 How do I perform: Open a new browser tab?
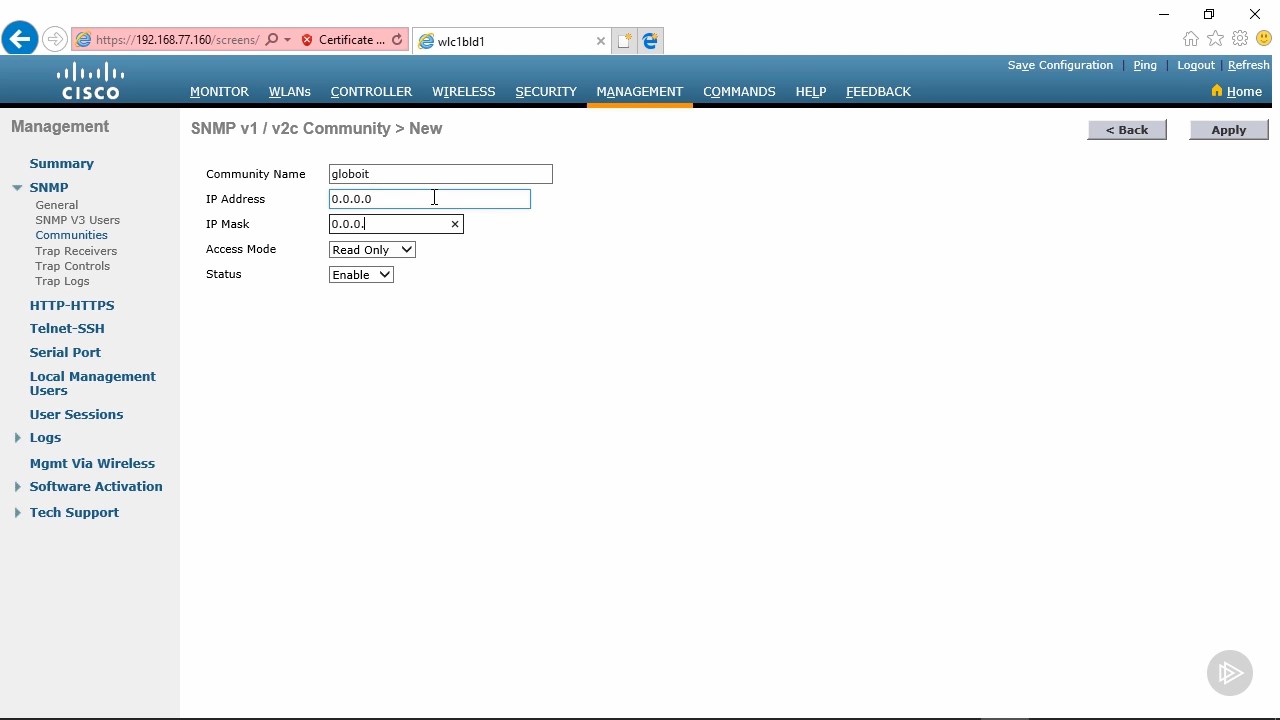click(x=624, y=41)
